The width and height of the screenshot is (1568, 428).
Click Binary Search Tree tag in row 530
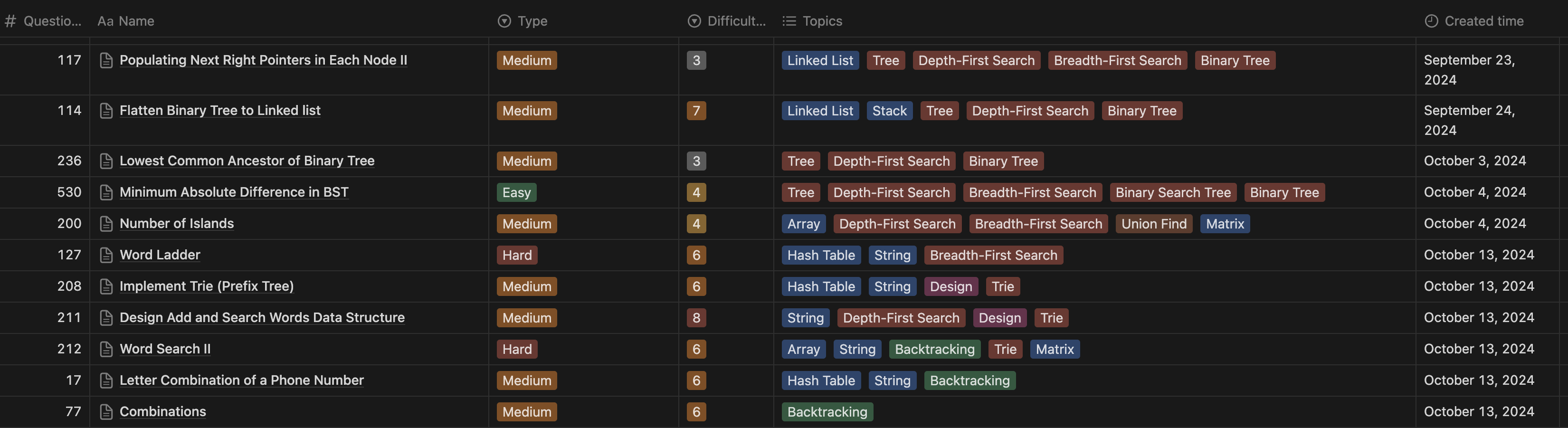coord(1173,192)
